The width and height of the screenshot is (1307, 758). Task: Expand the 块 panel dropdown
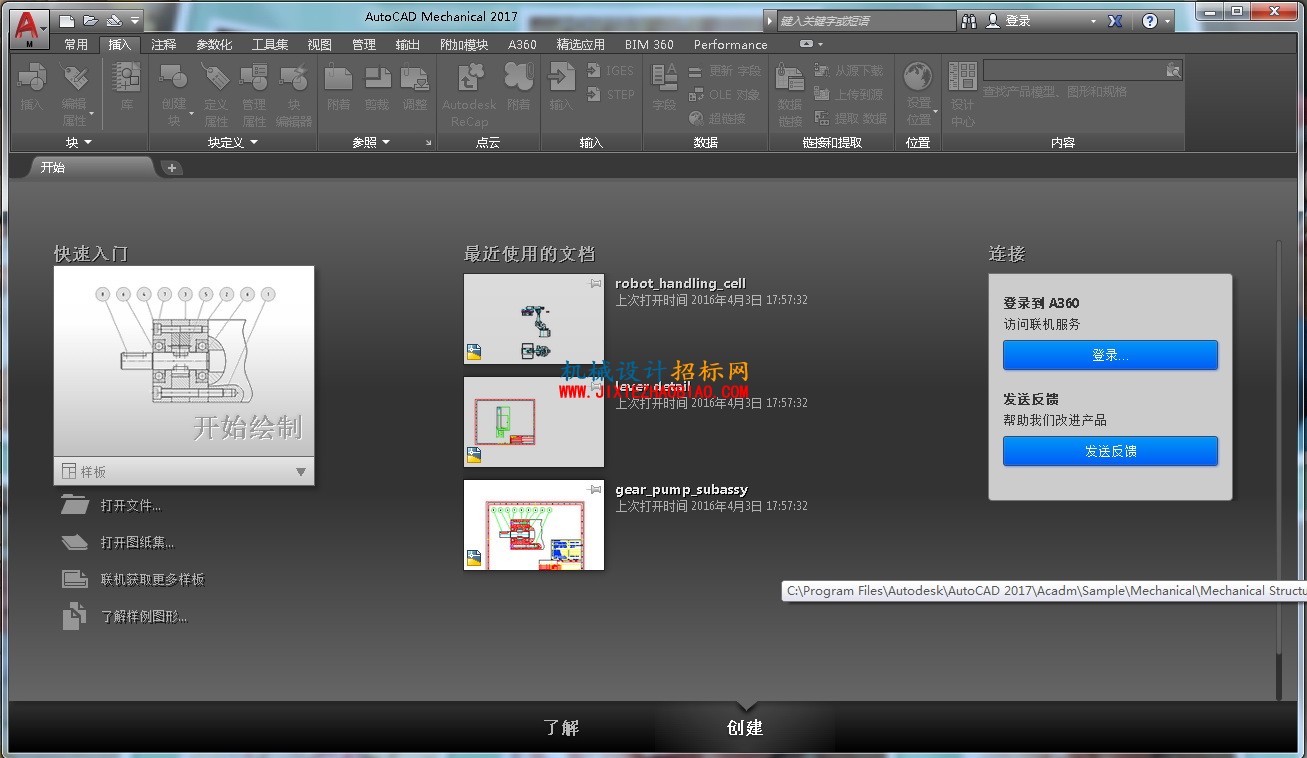79,143
